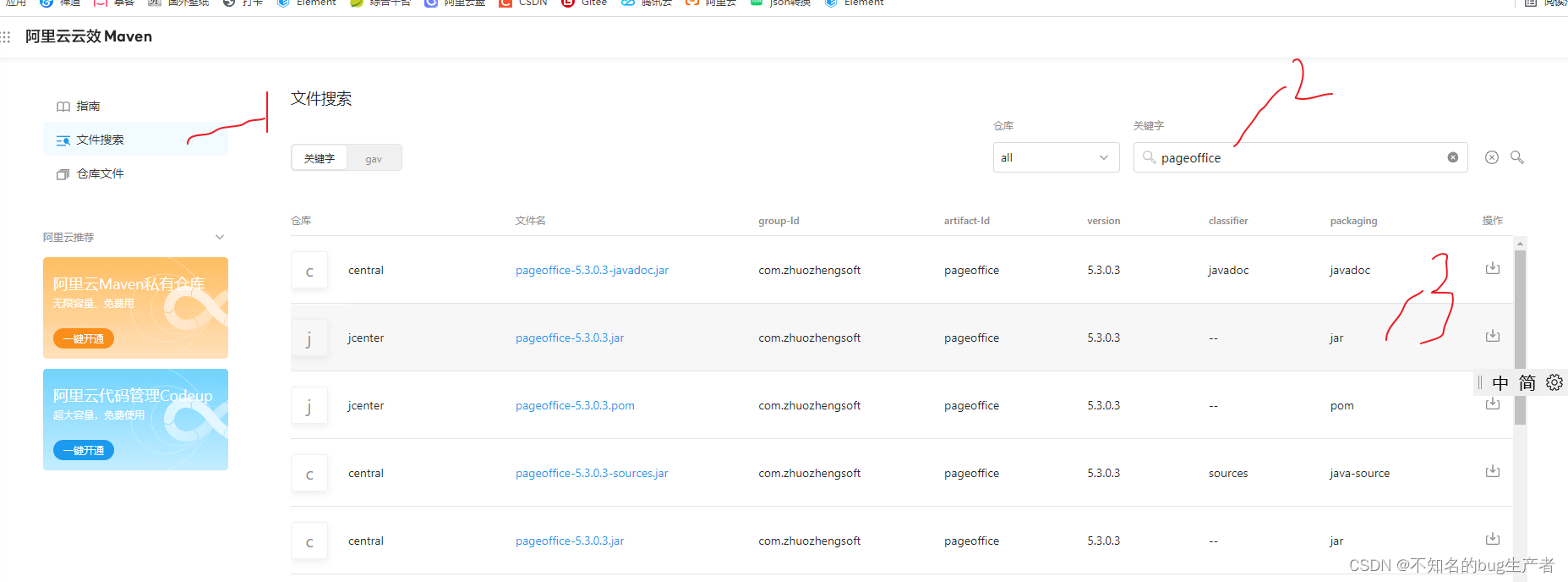Click the 文件搜索 search-list icon
1568x582 pixels.
(63, 140)
